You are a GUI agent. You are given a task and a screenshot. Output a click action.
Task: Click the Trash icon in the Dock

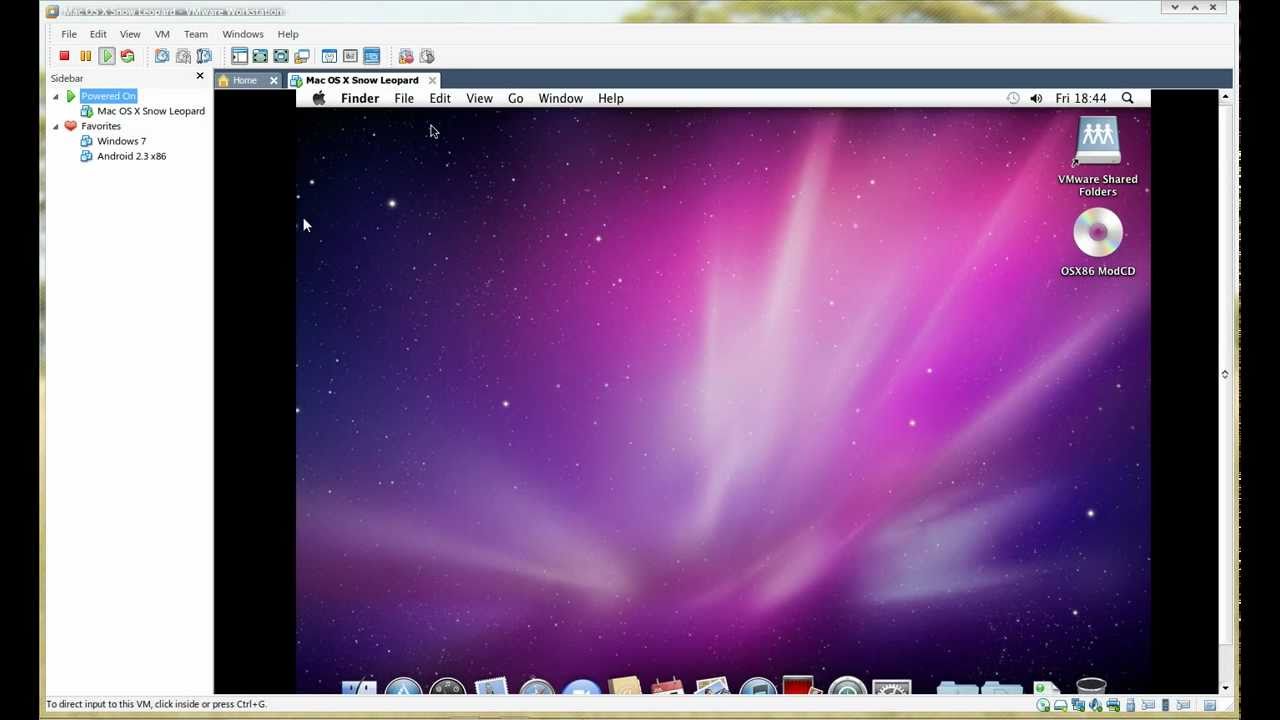[x=1091, y=686]
